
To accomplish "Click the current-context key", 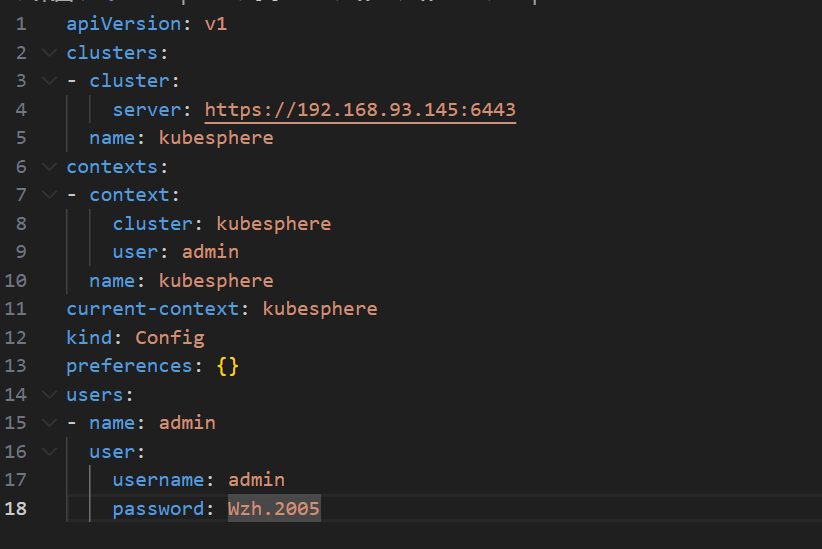I will point(153,309).
